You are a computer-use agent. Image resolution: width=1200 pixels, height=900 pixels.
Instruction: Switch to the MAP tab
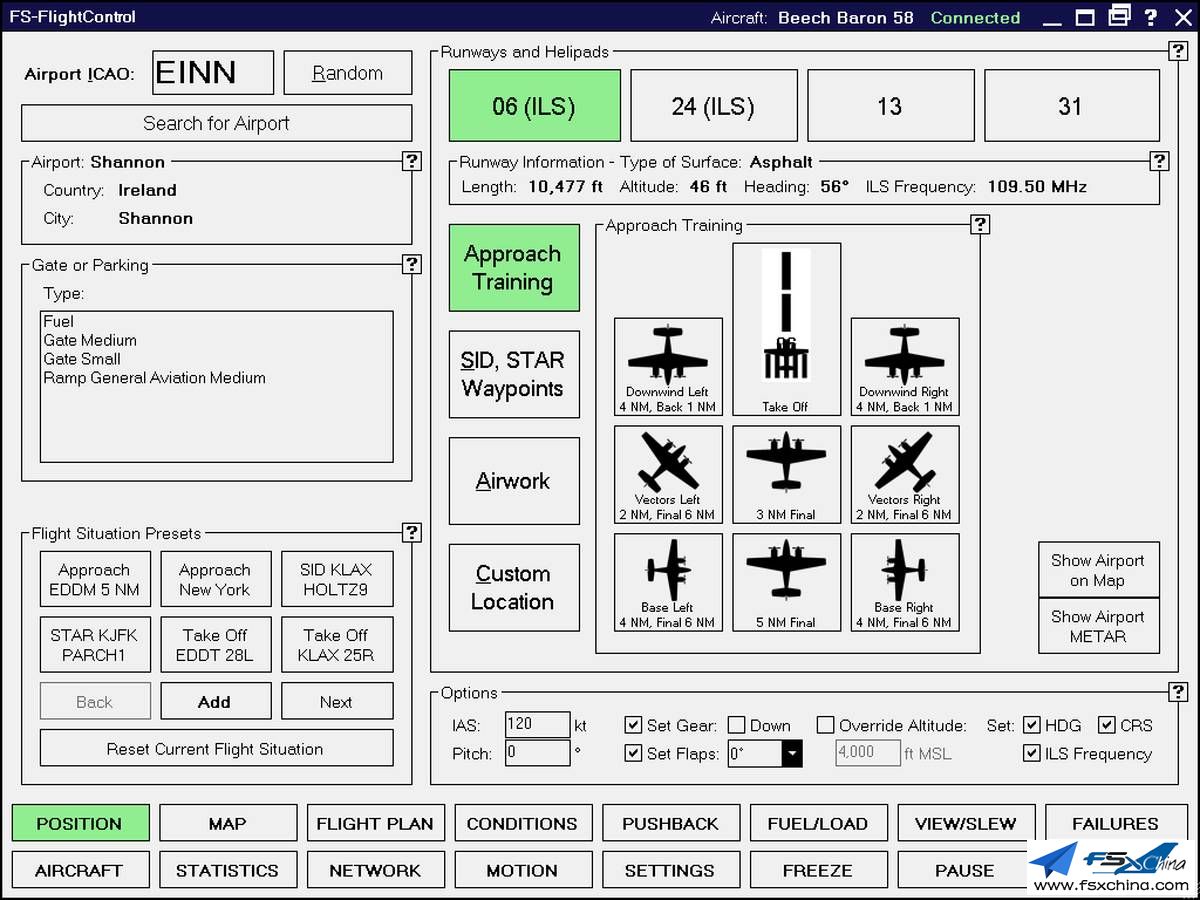(x=228, y=823)
